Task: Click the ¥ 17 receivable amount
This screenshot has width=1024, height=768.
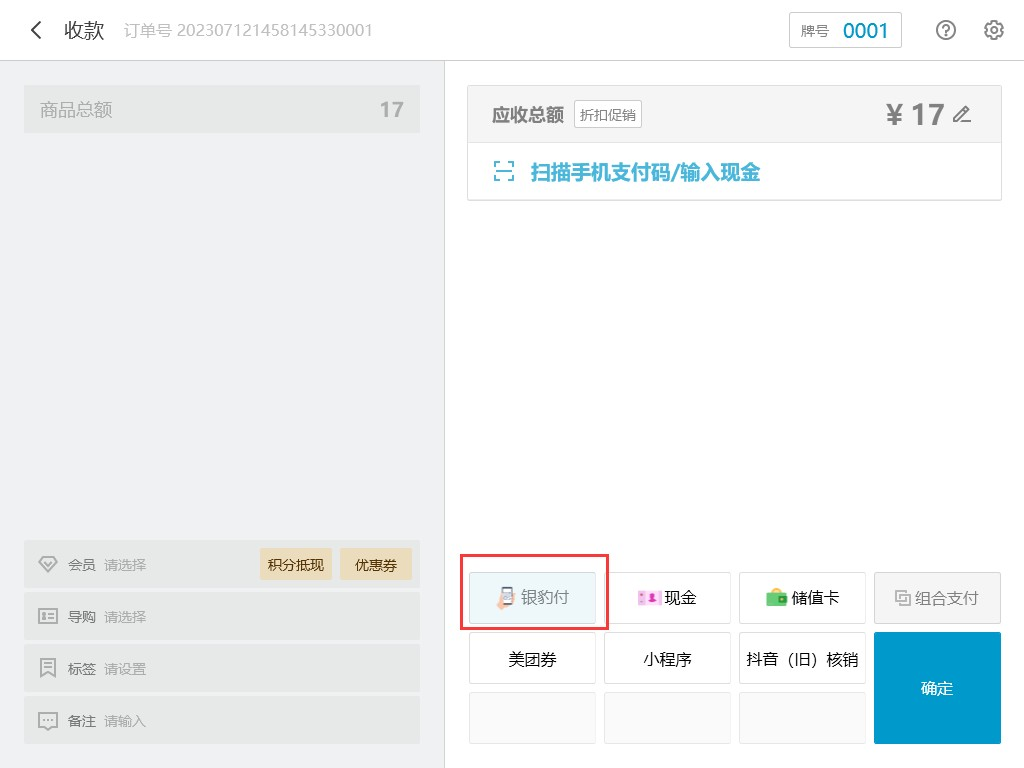Action: pos(915,115)
